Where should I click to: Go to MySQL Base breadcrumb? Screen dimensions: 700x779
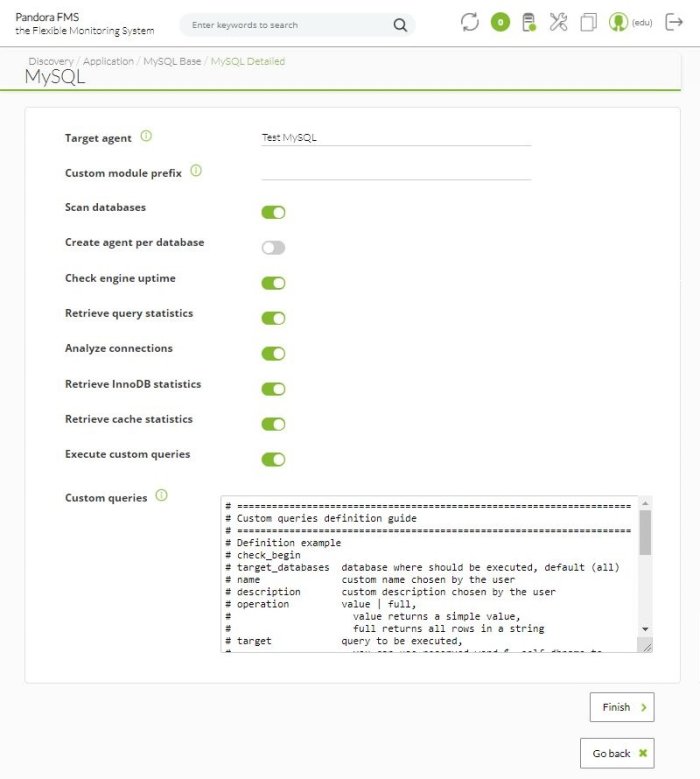[172, 61]
